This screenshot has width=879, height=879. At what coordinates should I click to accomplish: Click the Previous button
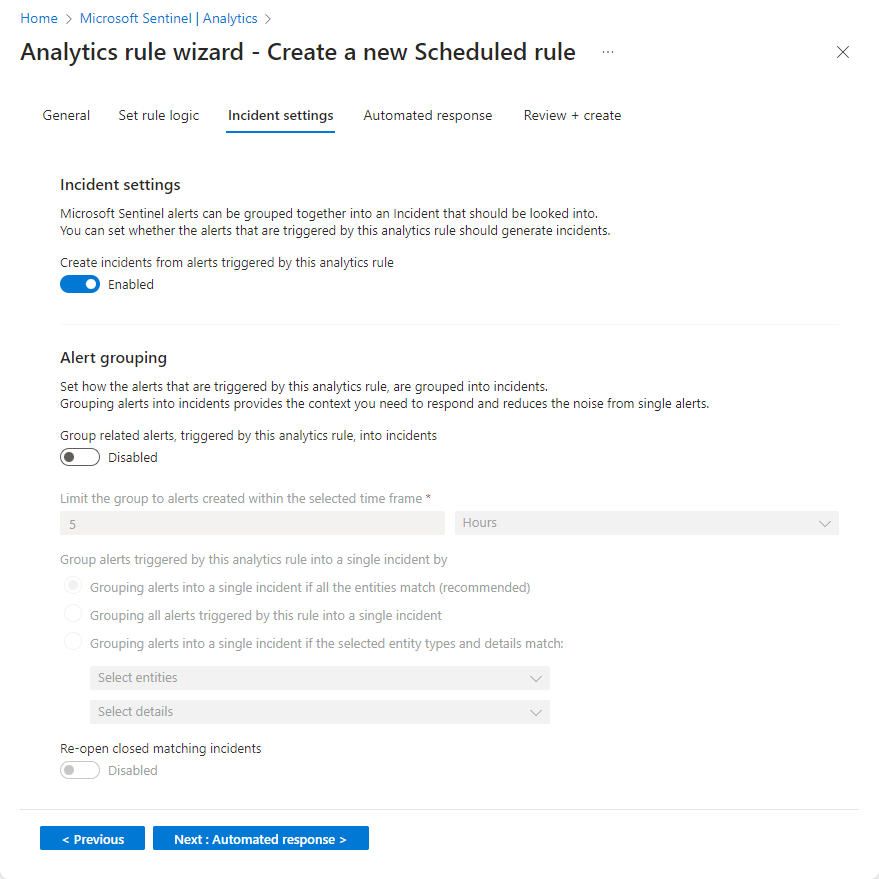click(x=92, y=838)
